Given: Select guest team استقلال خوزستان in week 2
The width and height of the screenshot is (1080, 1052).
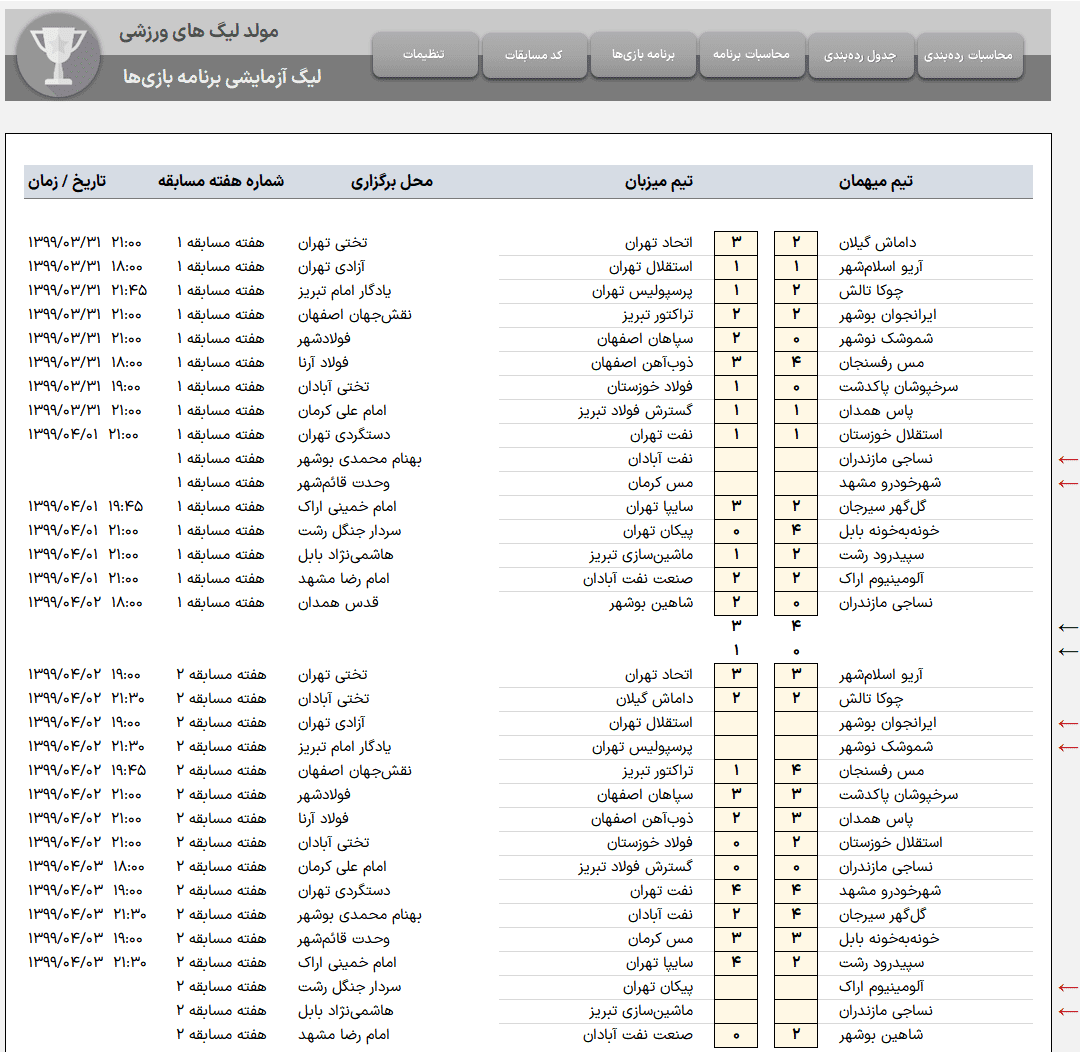Looking at the screenshot, I should click(x=891, y=843).
